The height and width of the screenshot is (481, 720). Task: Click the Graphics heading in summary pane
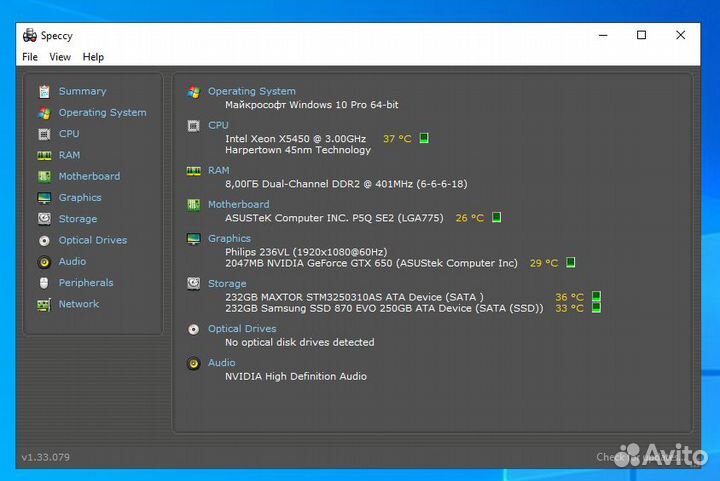[x=229, y=238]
